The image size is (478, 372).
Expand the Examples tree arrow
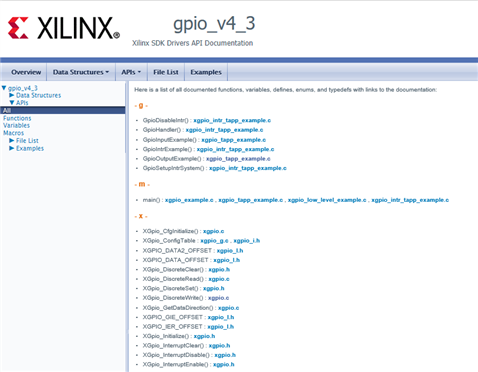(12, 148)
